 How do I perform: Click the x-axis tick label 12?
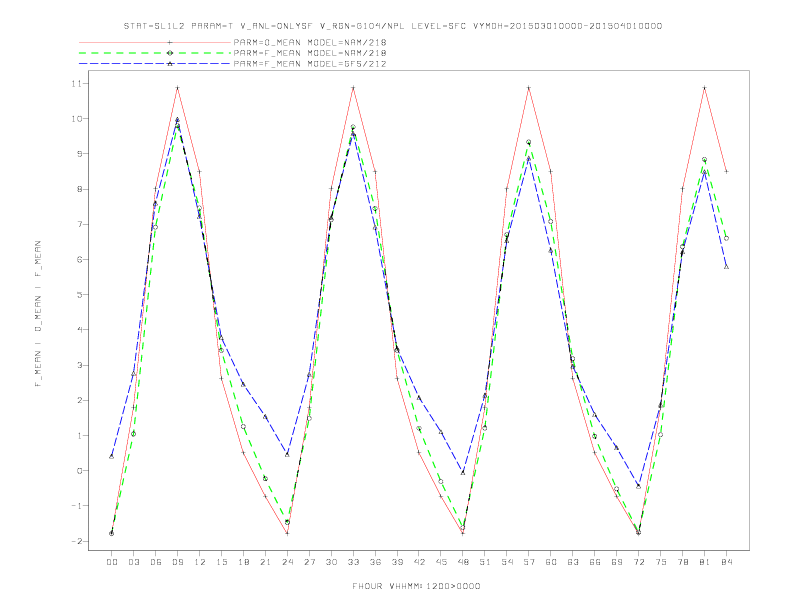click(200, 562)
